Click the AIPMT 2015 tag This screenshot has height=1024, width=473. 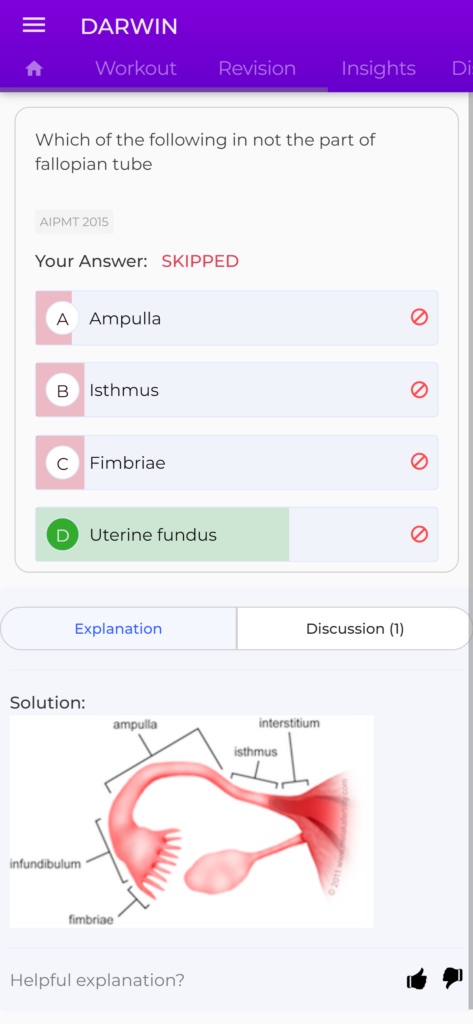[74, 222]
